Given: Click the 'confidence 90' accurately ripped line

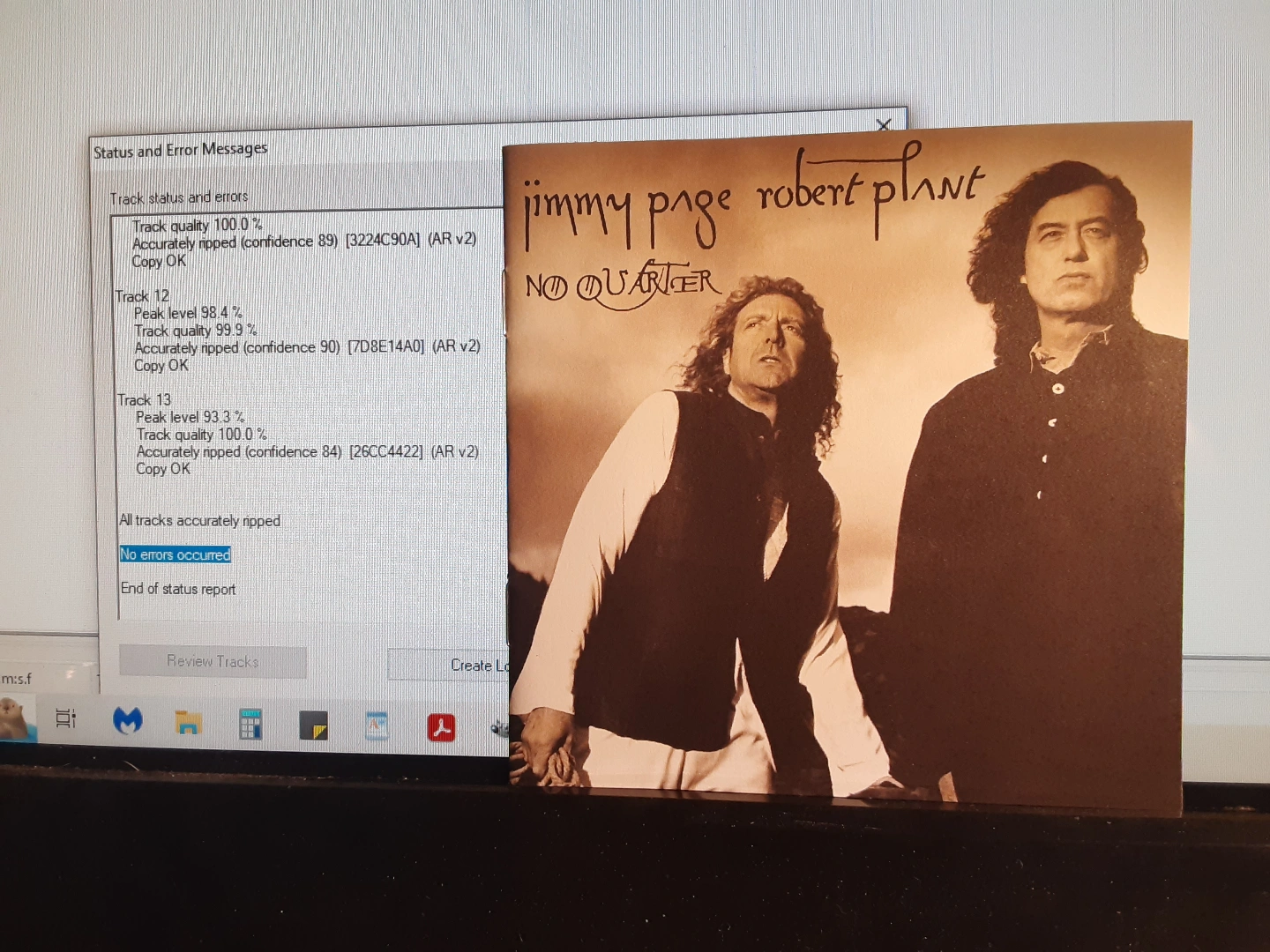Looking at the screenshot, I should tap(307, 347).
